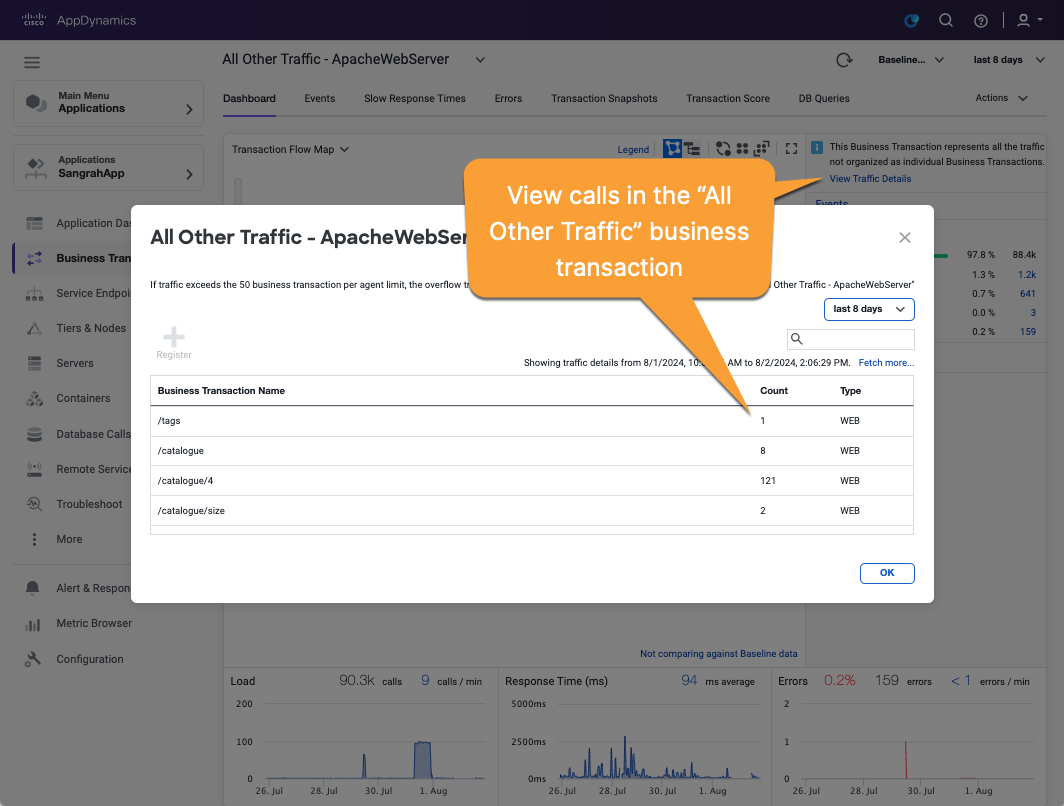The image size is (1064, 806).
Task: Click the refresh icon near Baseline
Action: (x=843, y=60)
